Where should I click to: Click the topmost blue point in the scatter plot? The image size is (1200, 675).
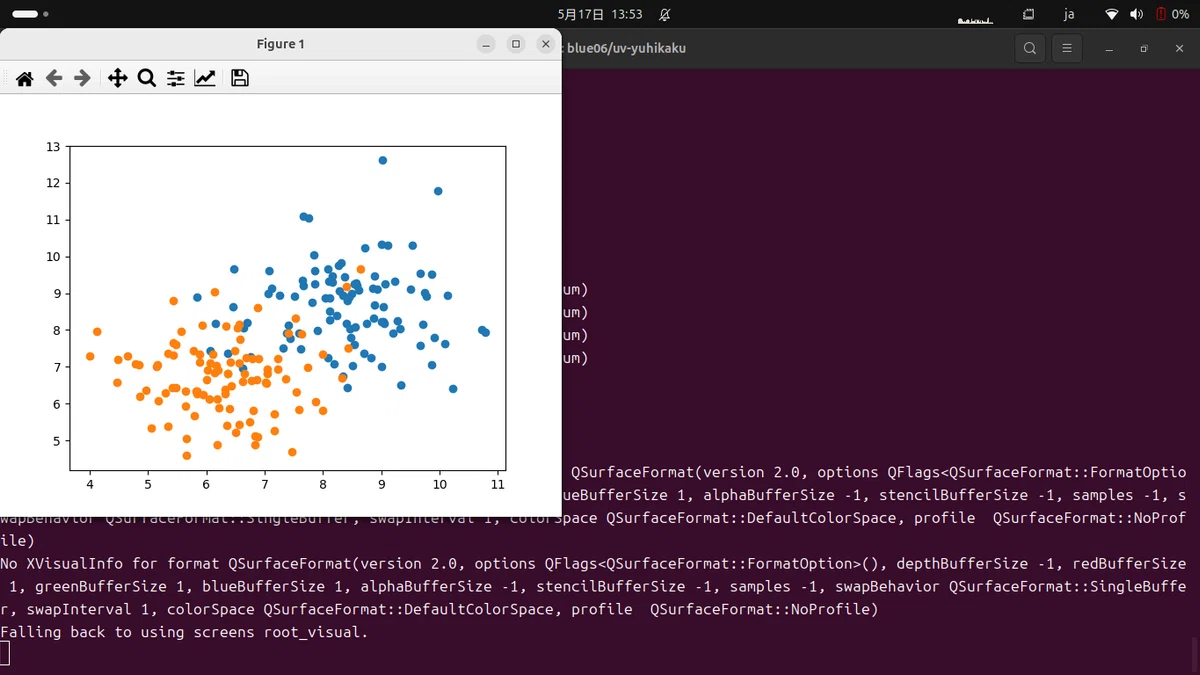tap(383, 160)
